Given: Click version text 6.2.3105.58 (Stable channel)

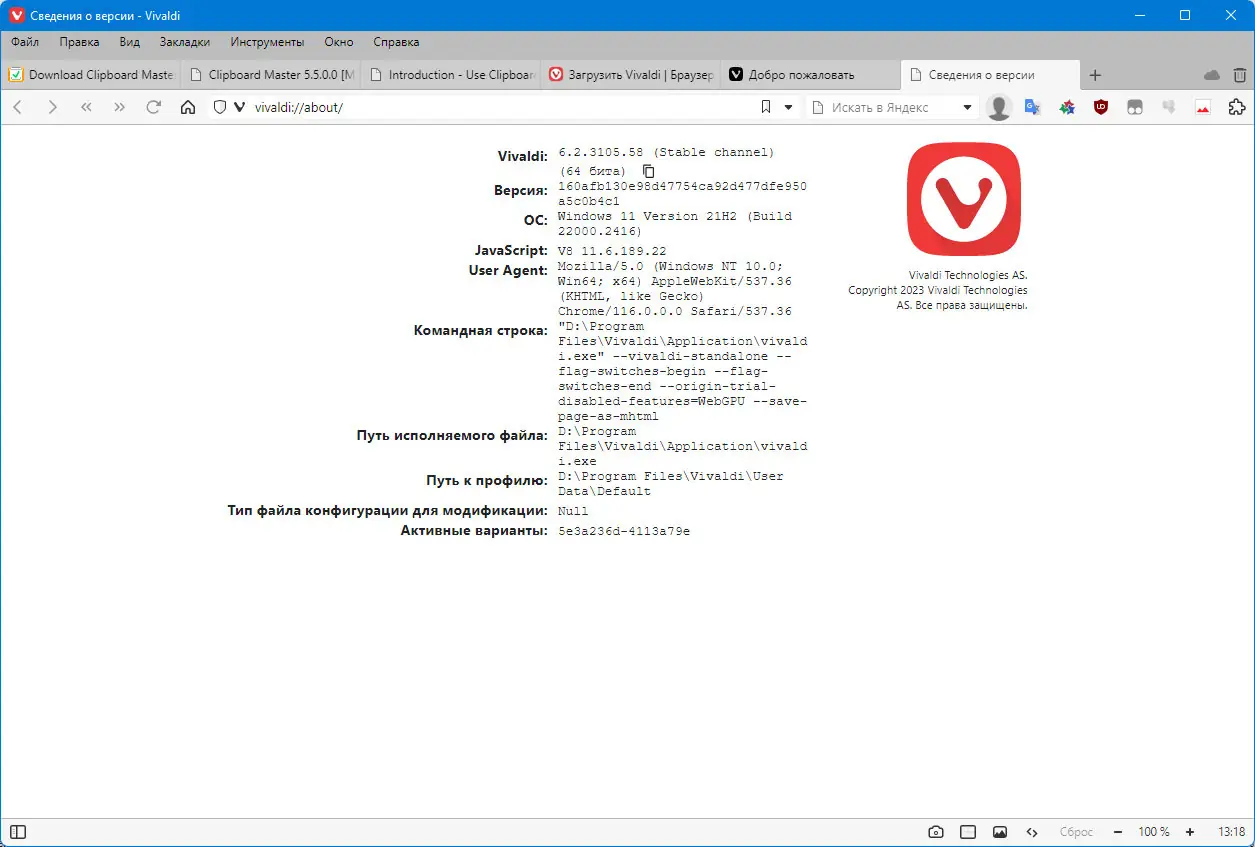Looking at the screenshot, I should pyautogui.click(x=666, y=152).
